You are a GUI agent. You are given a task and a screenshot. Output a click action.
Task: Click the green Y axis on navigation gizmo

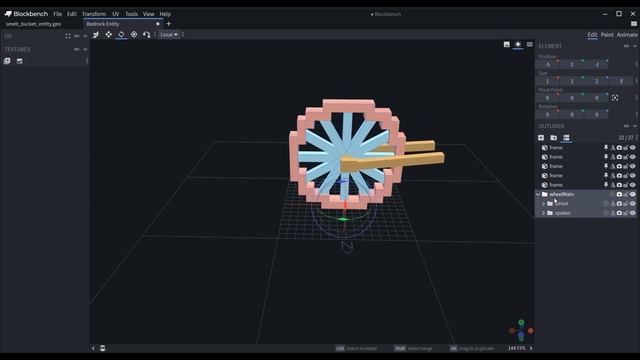[x=521, y=322]
